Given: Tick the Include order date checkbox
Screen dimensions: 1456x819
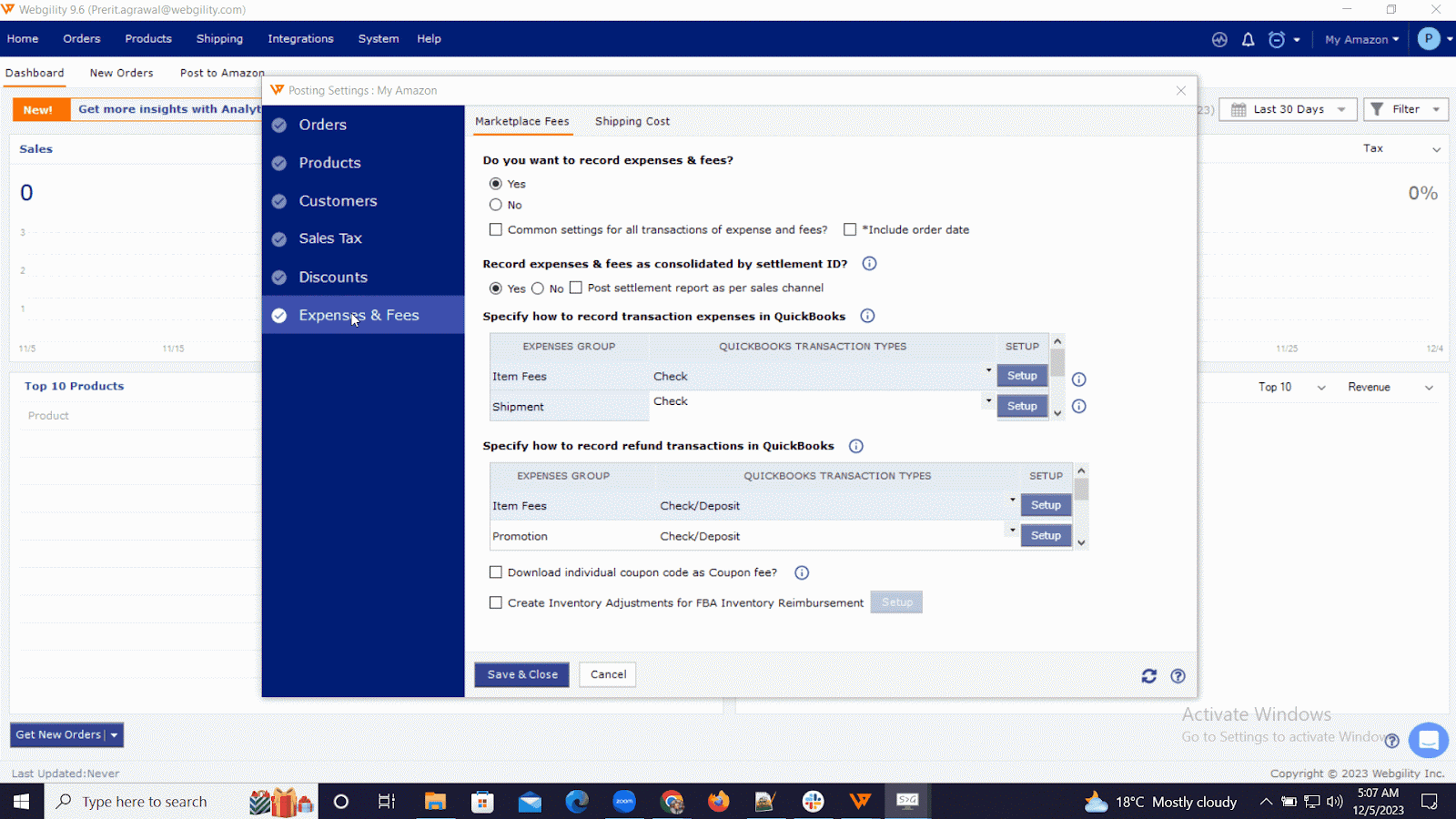Looking at the screenshot, I should click(x=850, y=229).
